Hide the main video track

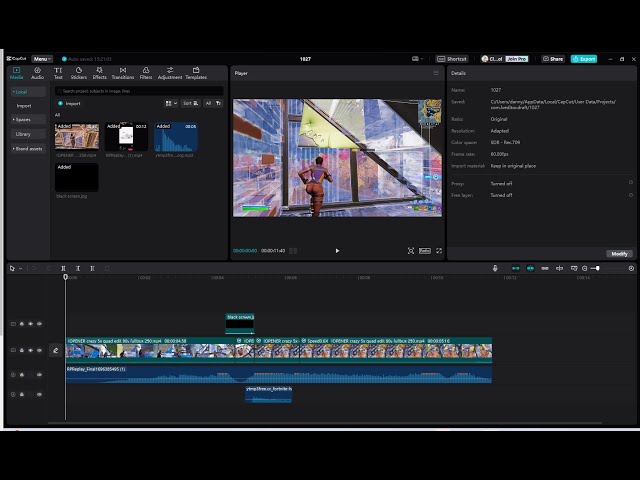click(31, 350)
